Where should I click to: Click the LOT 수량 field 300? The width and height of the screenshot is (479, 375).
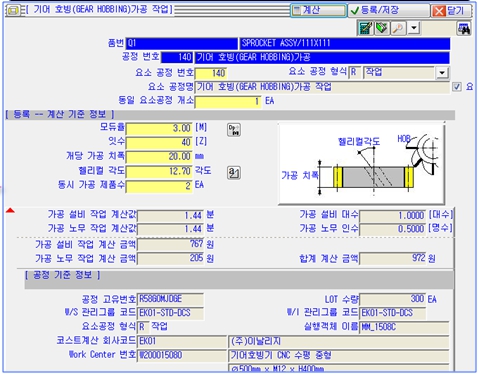393,299
